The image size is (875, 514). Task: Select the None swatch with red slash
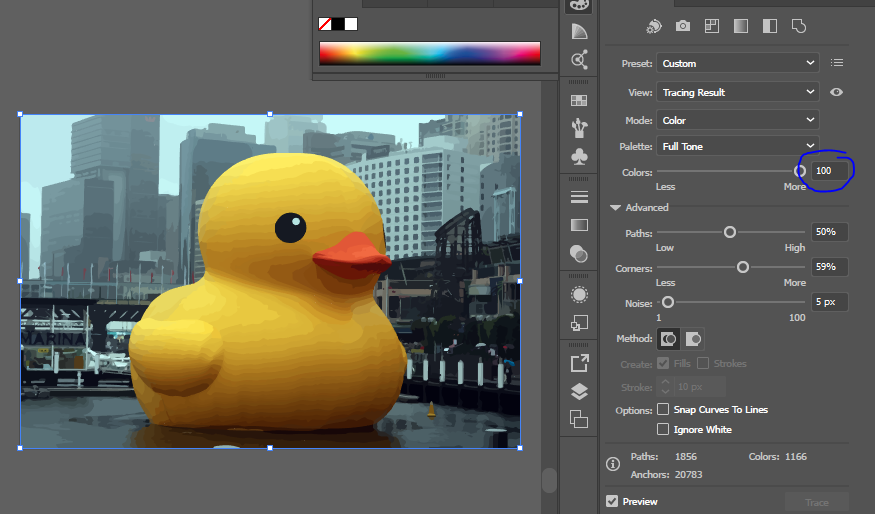point(325,24)
